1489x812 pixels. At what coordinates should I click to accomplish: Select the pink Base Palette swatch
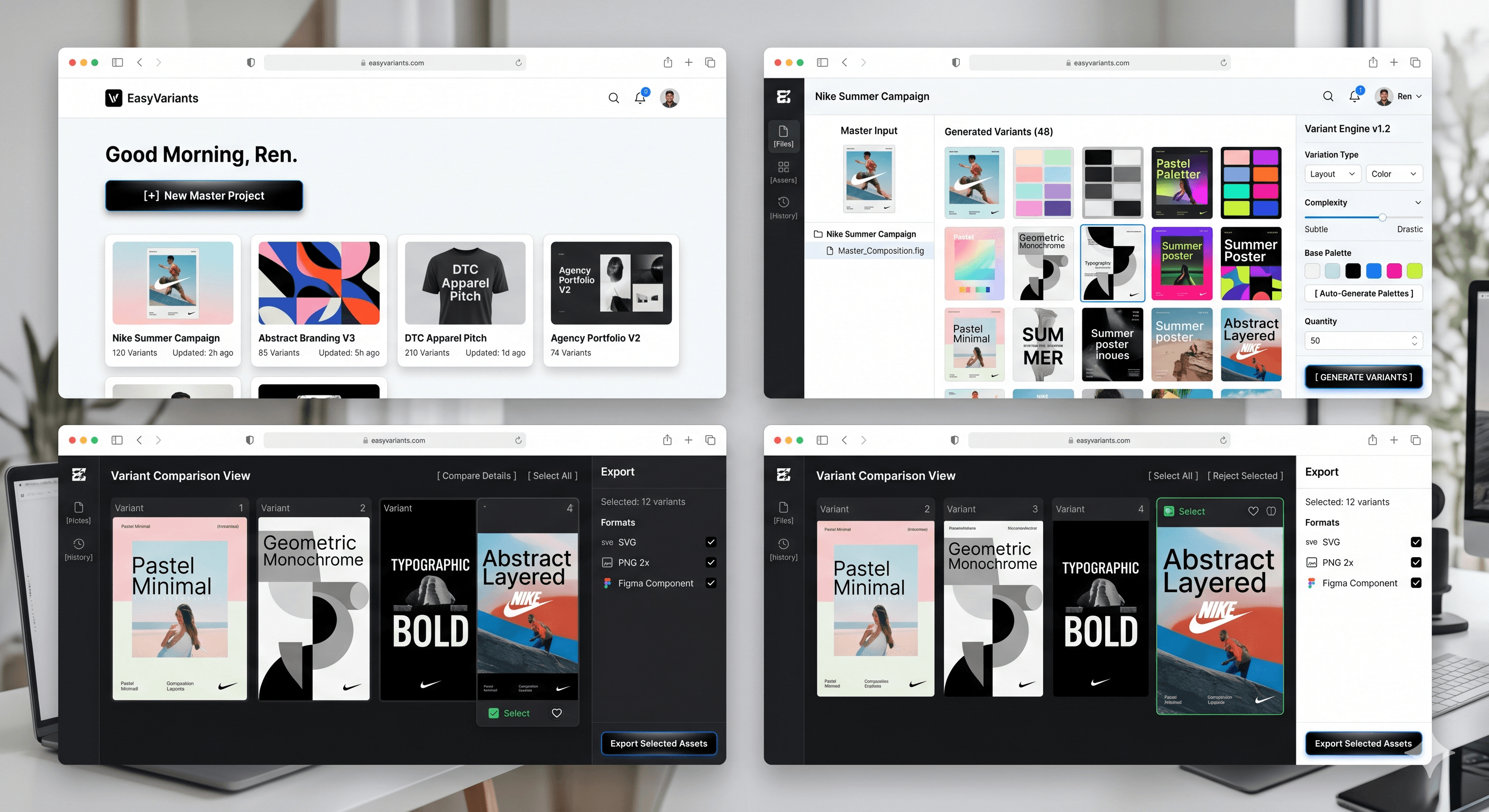[x=1394, y=271]
